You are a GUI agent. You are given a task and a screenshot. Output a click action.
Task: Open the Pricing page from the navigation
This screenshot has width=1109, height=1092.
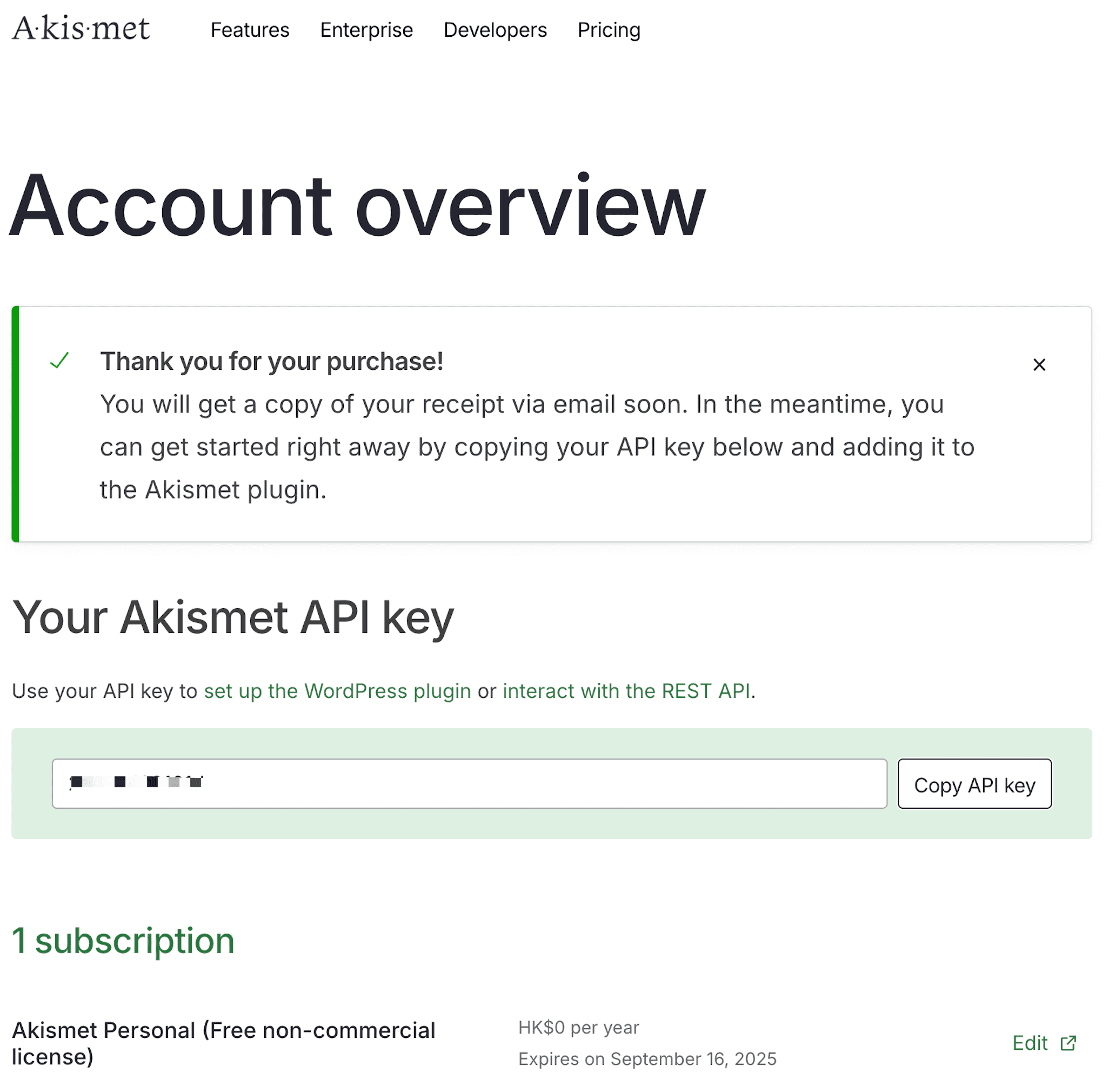coord(609,30)
